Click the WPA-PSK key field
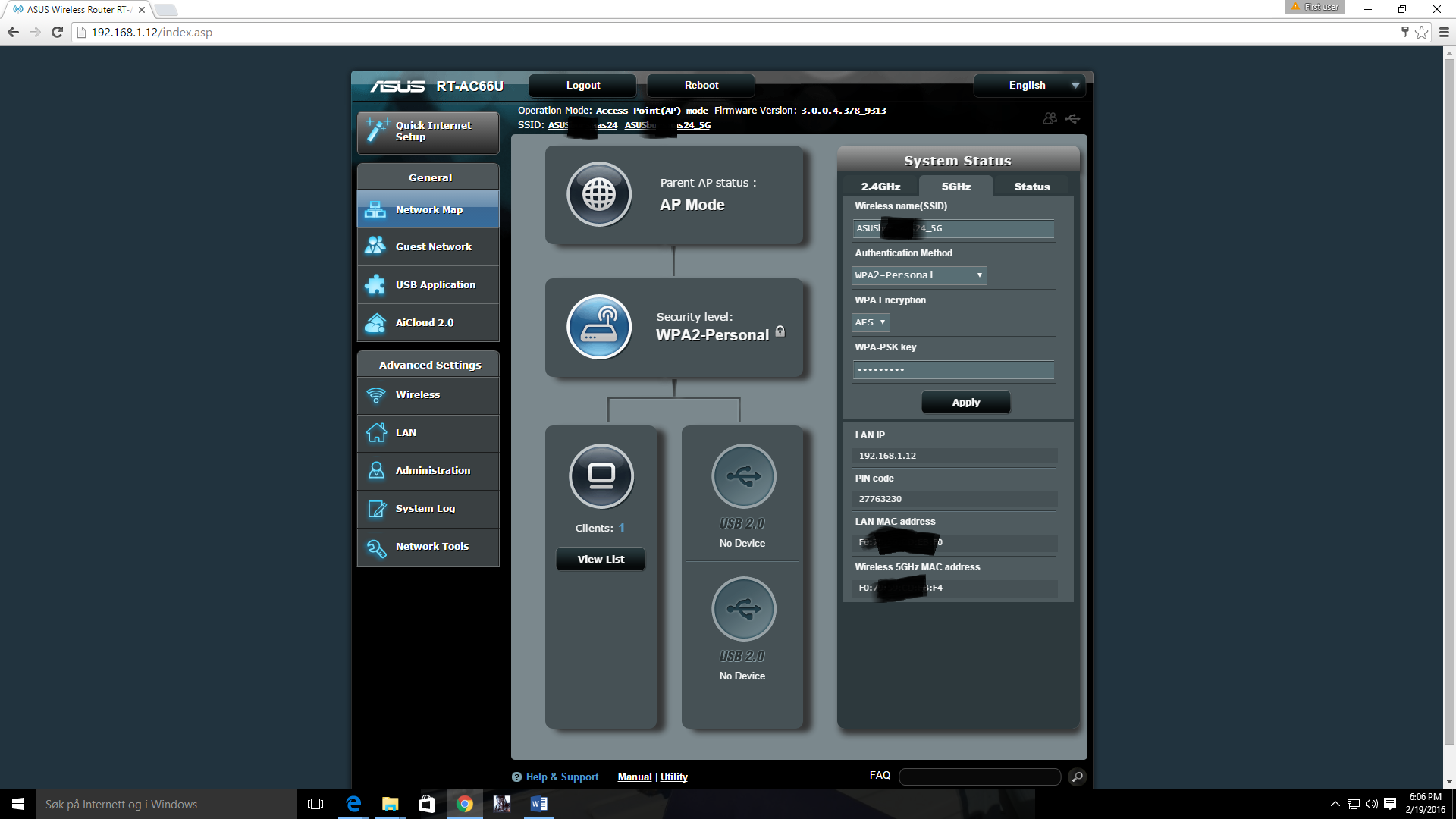1456x819 pixels. pyautogui.click(x=953, y=369)
